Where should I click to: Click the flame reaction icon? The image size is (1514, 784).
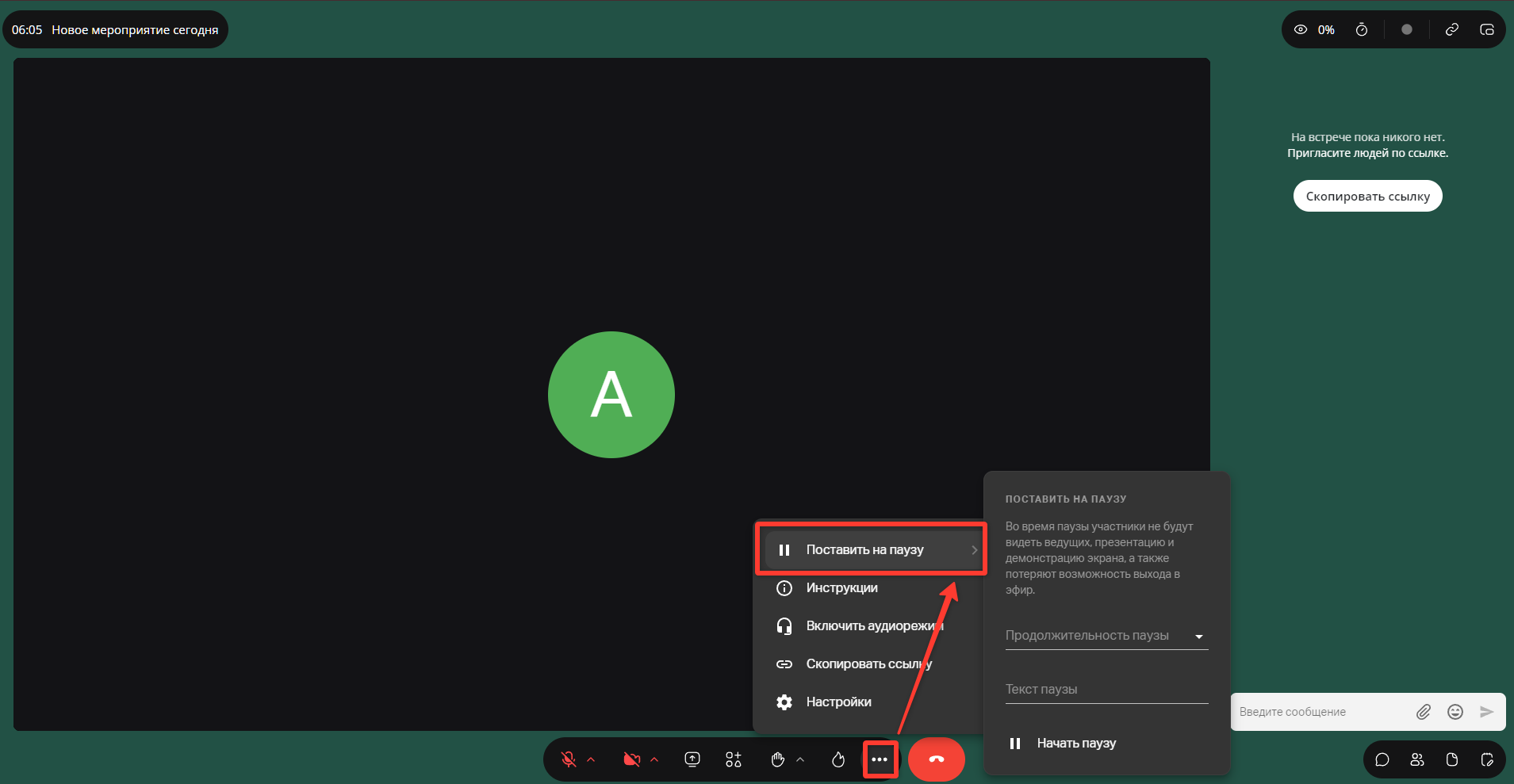(x=838, y=759)
